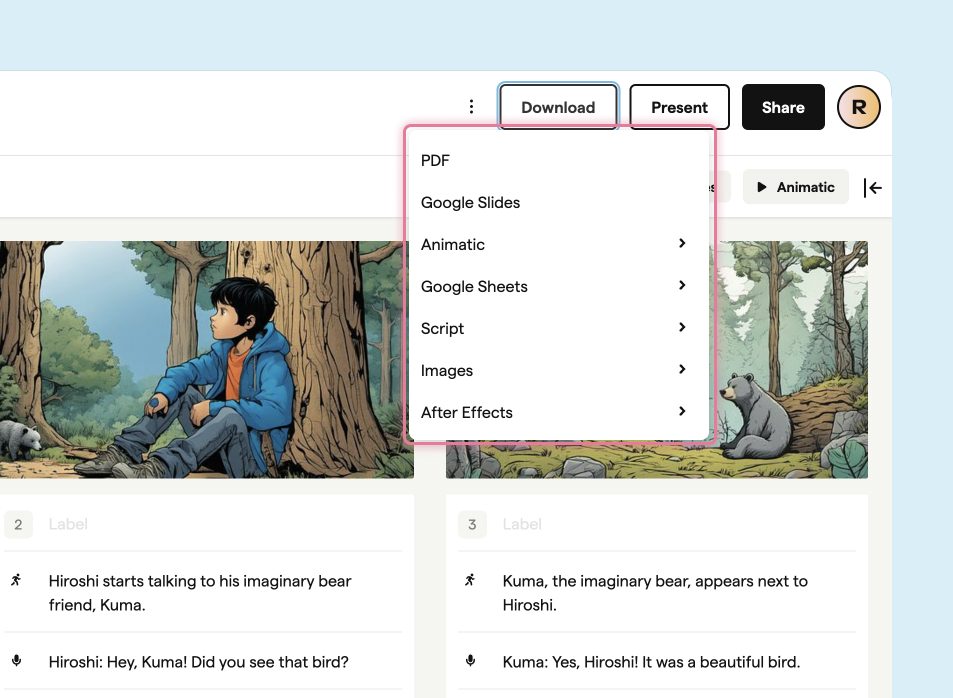Image resolution: width=953 pixels, height=698 pixels.
Task: Click the action icon beside Hiroshi starts talking
Action: (16, 580)
